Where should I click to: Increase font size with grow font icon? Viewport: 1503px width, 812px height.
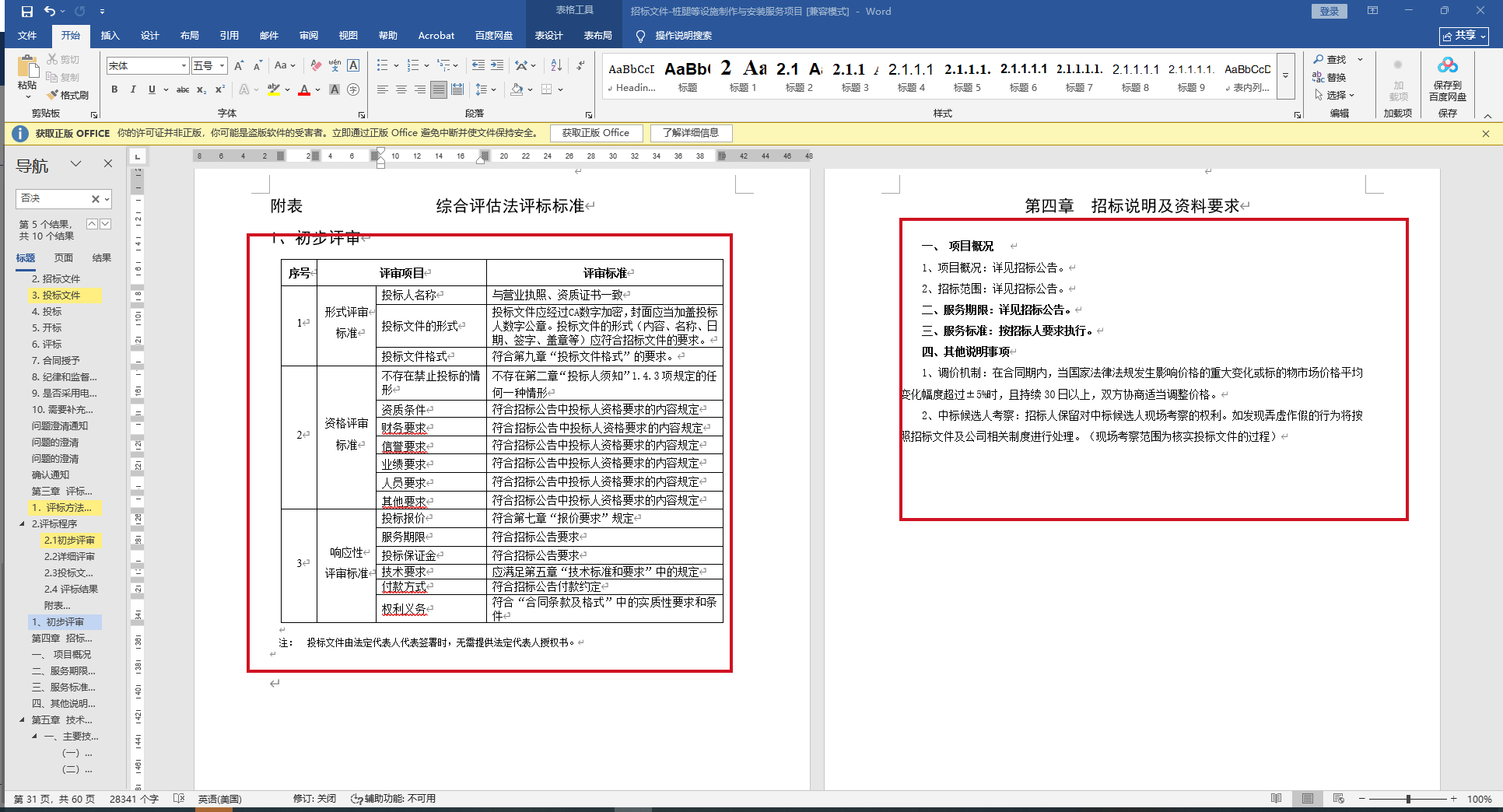[239, 66]
